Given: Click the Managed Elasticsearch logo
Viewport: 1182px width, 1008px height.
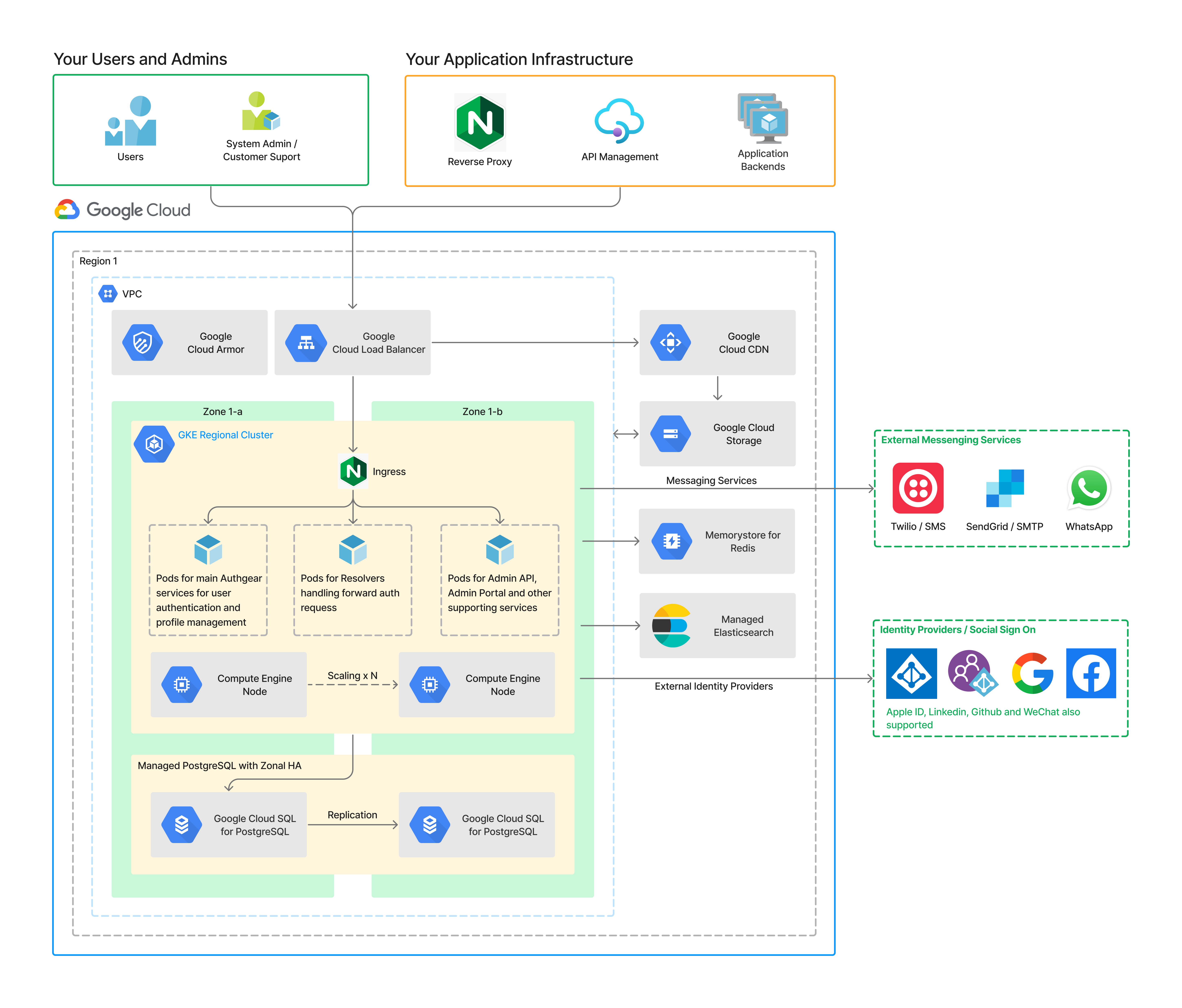Looking at the screenshot, I should point(671,625).
